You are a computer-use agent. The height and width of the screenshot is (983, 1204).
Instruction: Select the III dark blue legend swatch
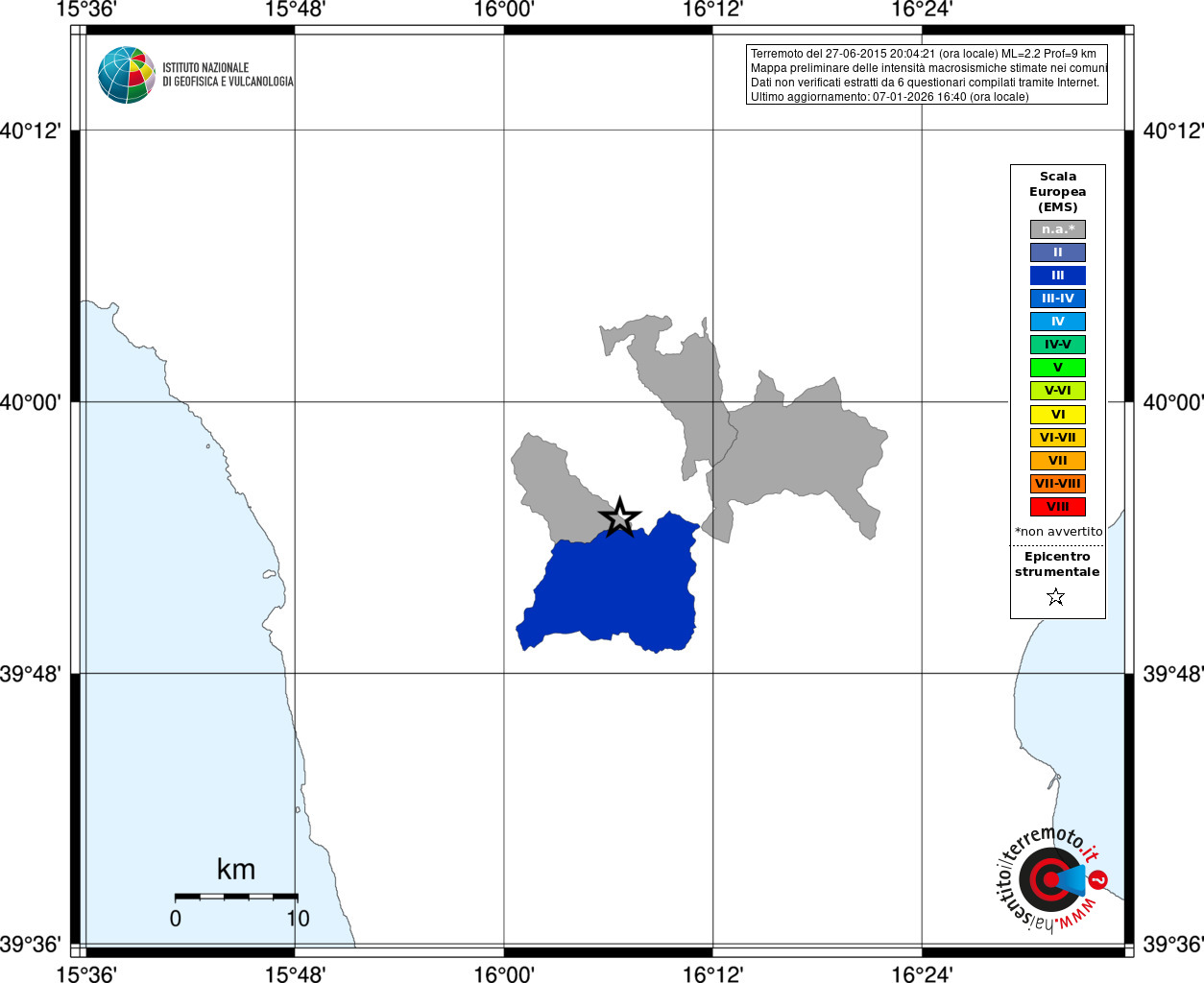pyautogui.click(x=1058, y=276)
